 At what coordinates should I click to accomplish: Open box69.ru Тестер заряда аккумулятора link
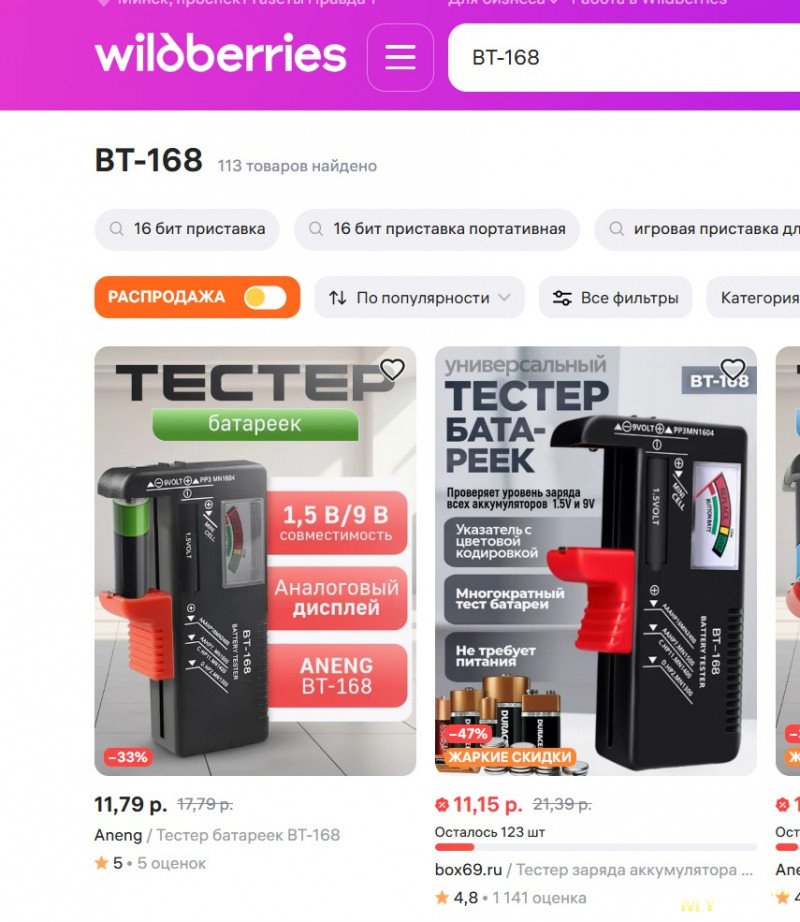tap(594, 870)
